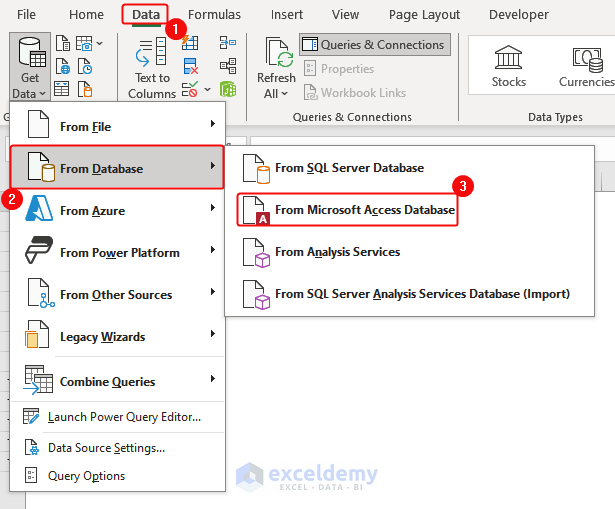Click the Get Data cylinder icon

coord(31,52)
